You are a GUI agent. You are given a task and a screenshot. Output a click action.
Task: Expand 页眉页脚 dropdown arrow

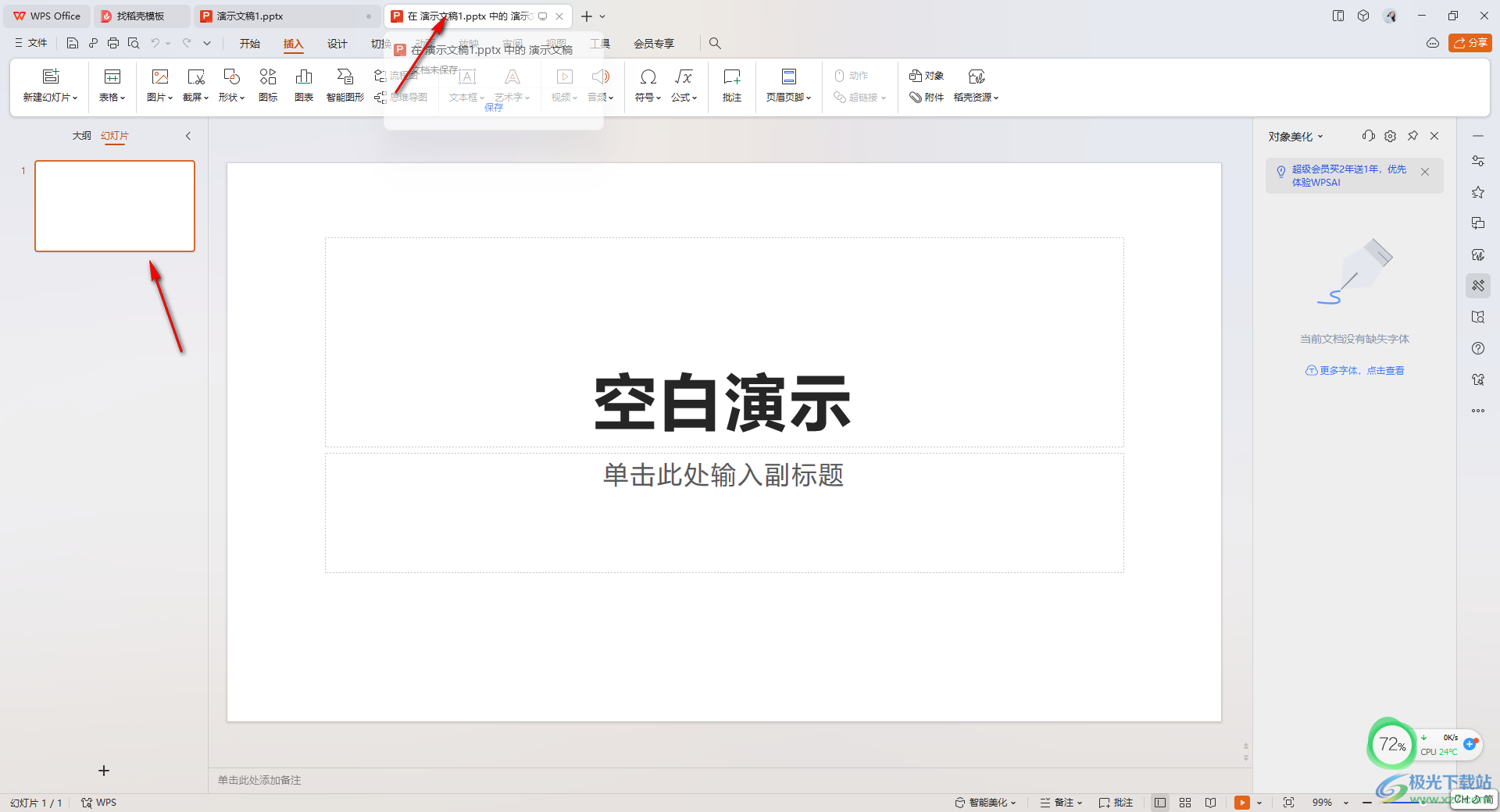click(x=809, y=98)
